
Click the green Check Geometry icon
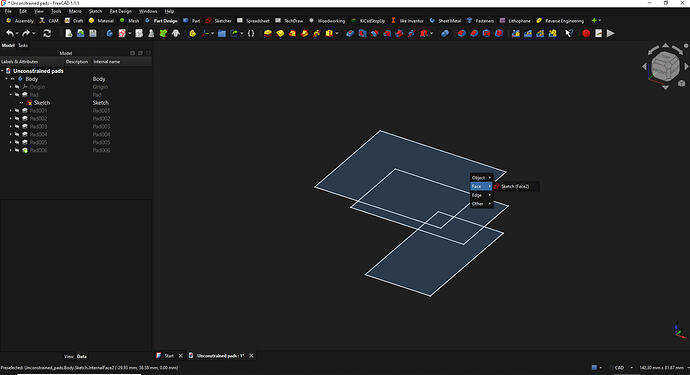click(163, 33)
